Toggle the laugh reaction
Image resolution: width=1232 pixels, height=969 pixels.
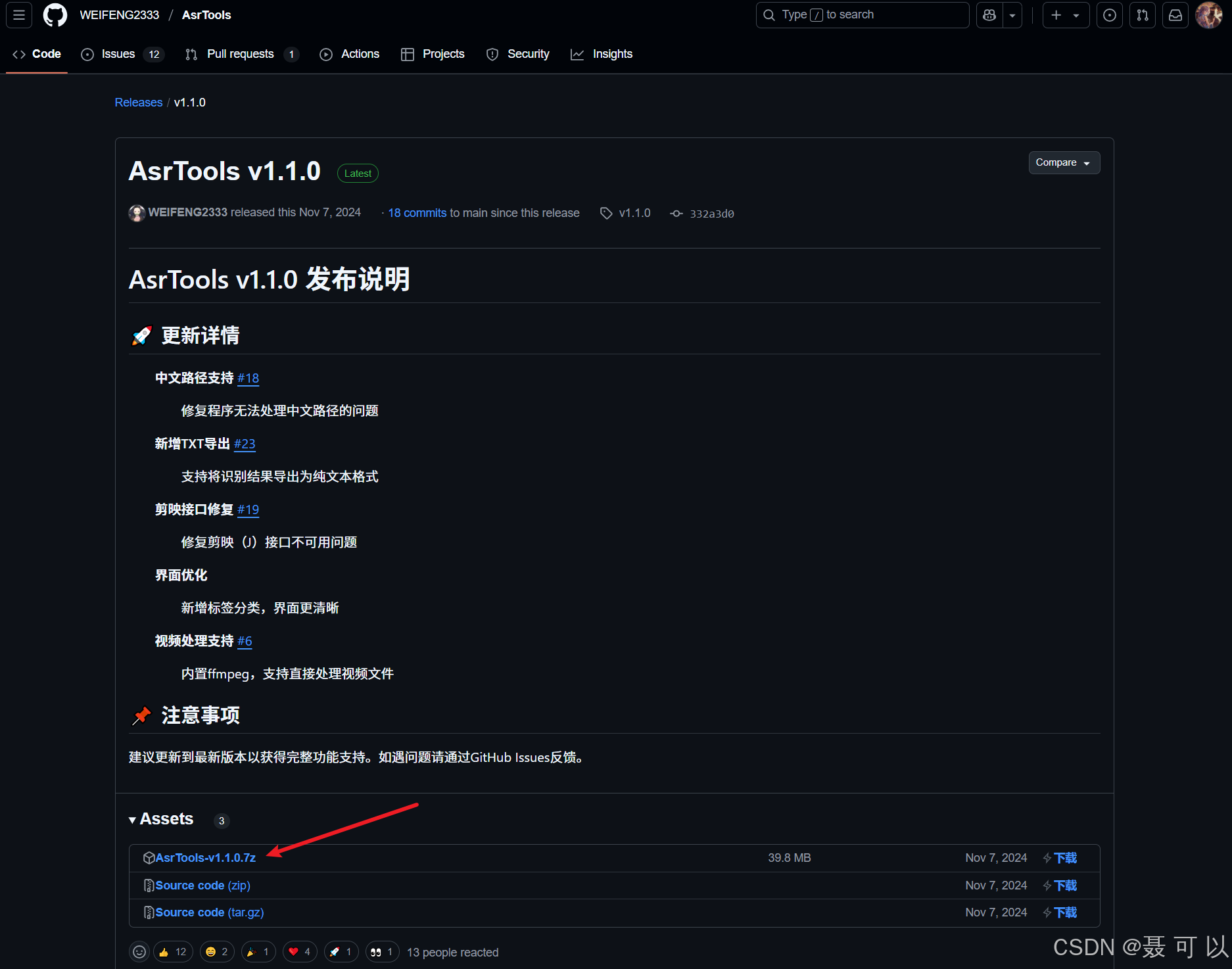(x=217, y=952)
